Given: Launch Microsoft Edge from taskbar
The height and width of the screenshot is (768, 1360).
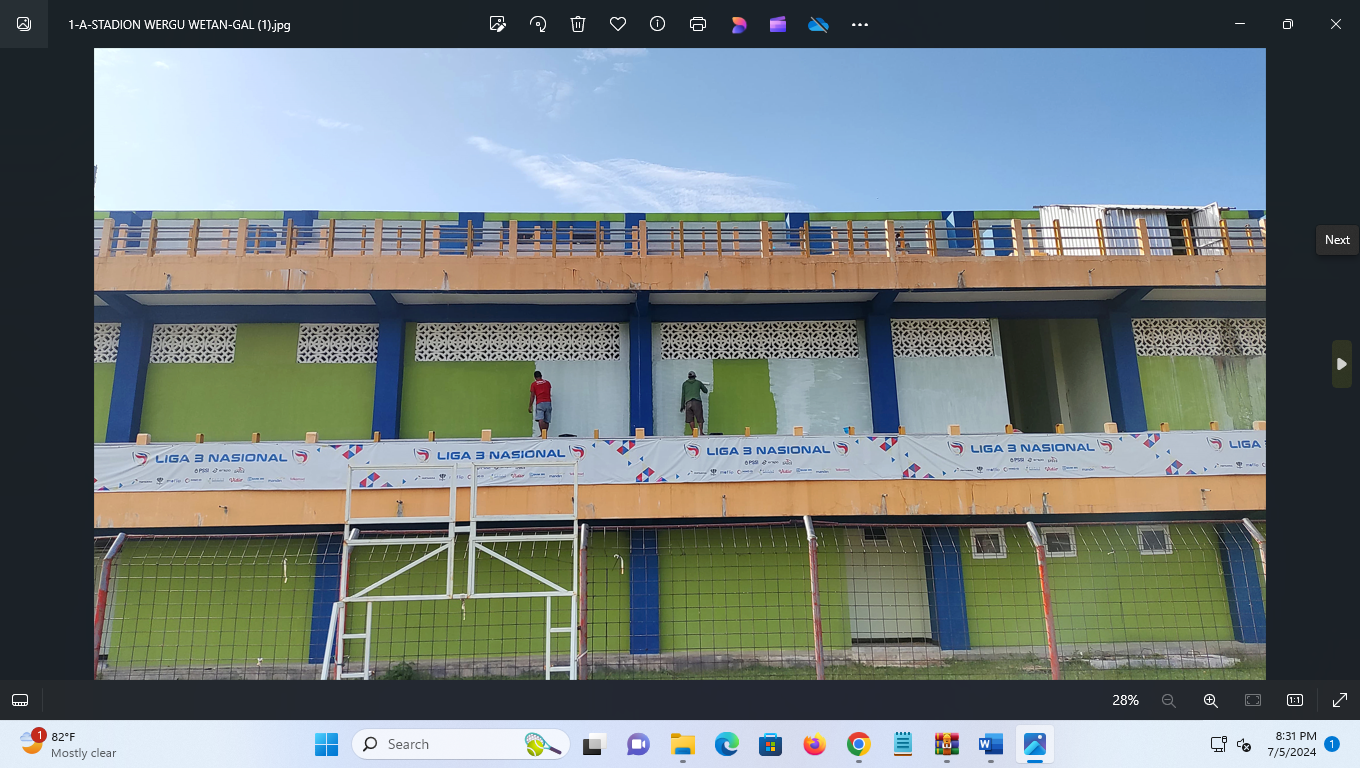Looking at the screenshot, I should 726,744.
